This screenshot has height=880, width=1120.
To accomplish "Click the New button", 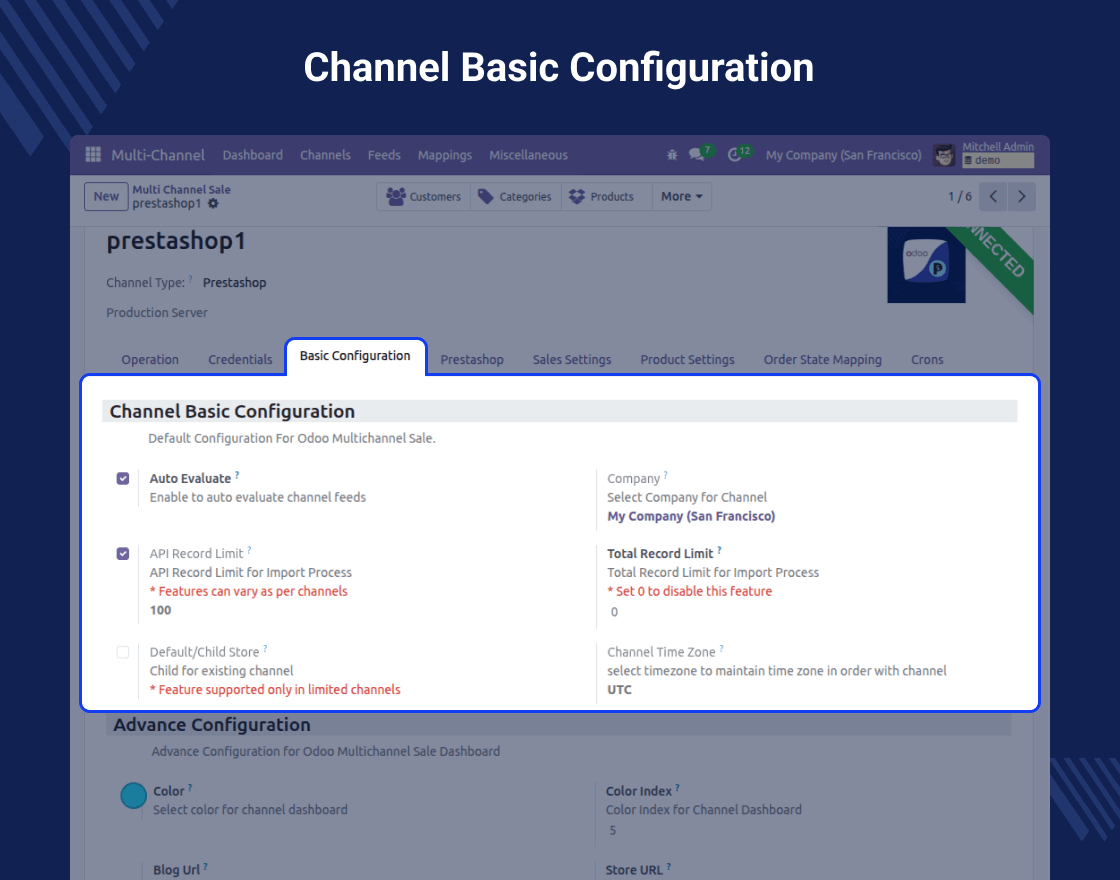I will coord(106,196).
